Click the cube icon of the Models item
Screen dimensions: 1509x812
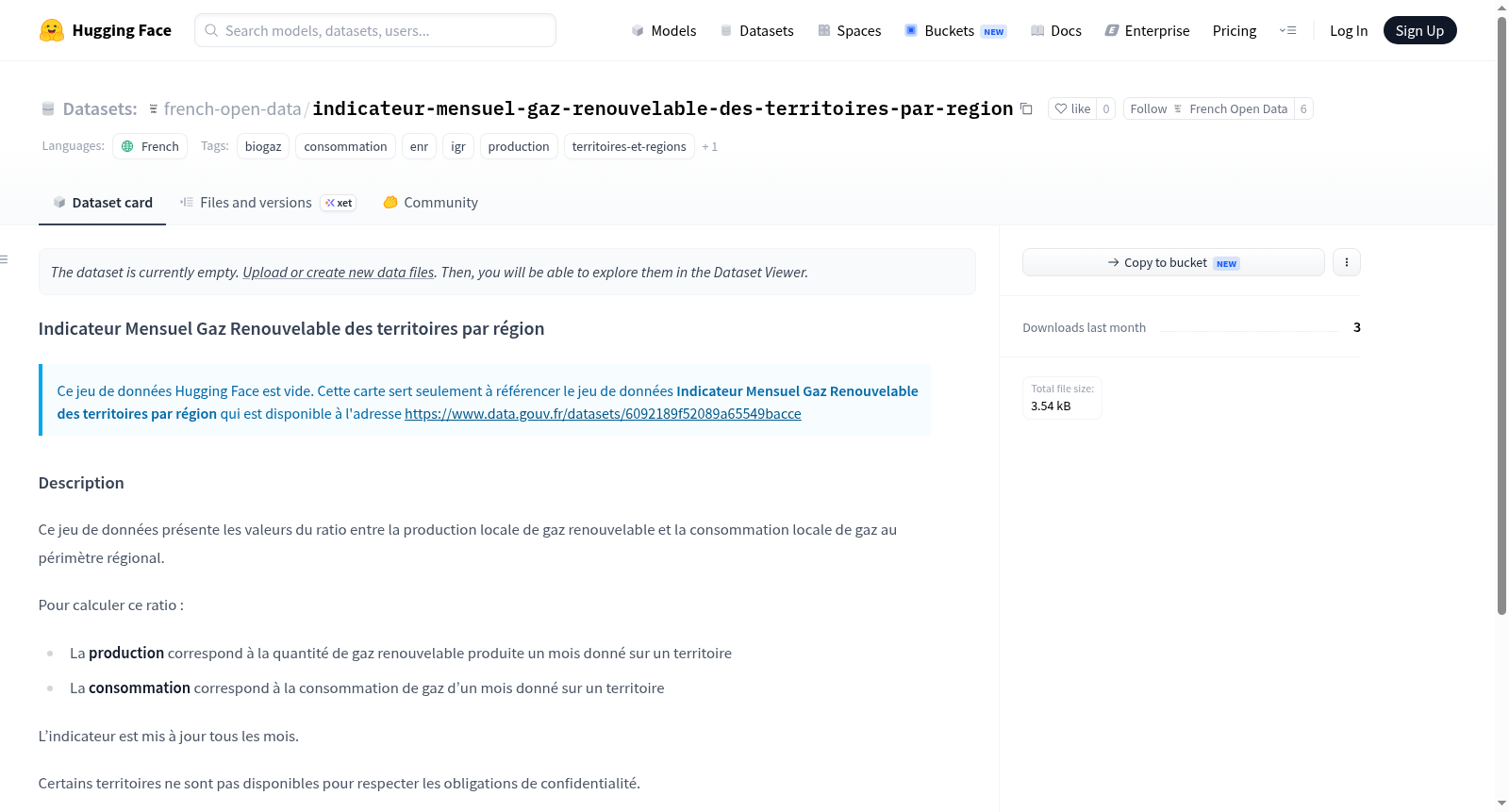[638, 30]
